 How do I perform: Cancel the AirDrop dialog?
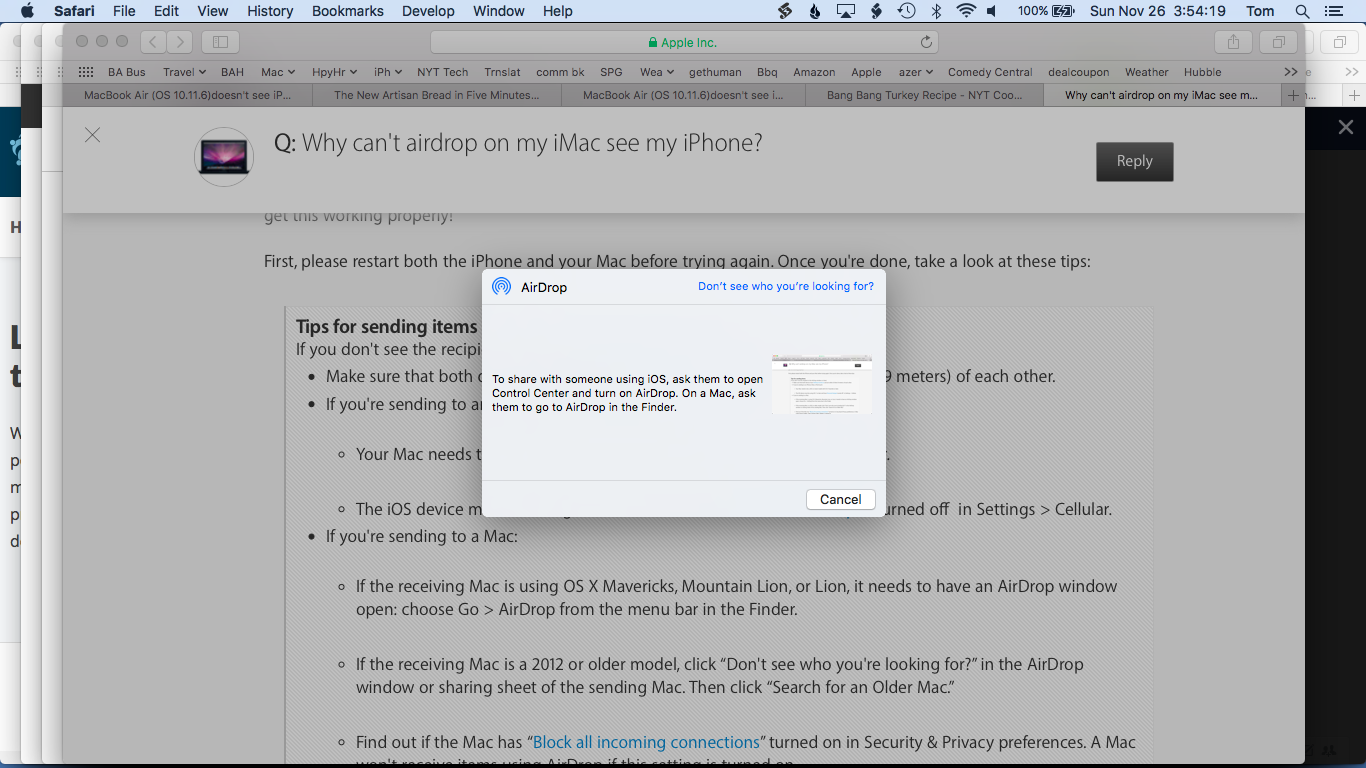[x=841, y=499]
